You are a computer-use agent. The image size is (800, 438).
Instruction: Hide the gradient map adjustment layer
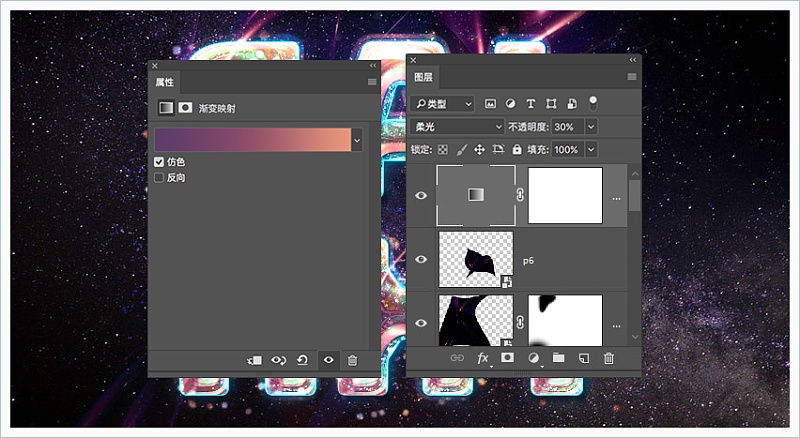click(421, 196)
